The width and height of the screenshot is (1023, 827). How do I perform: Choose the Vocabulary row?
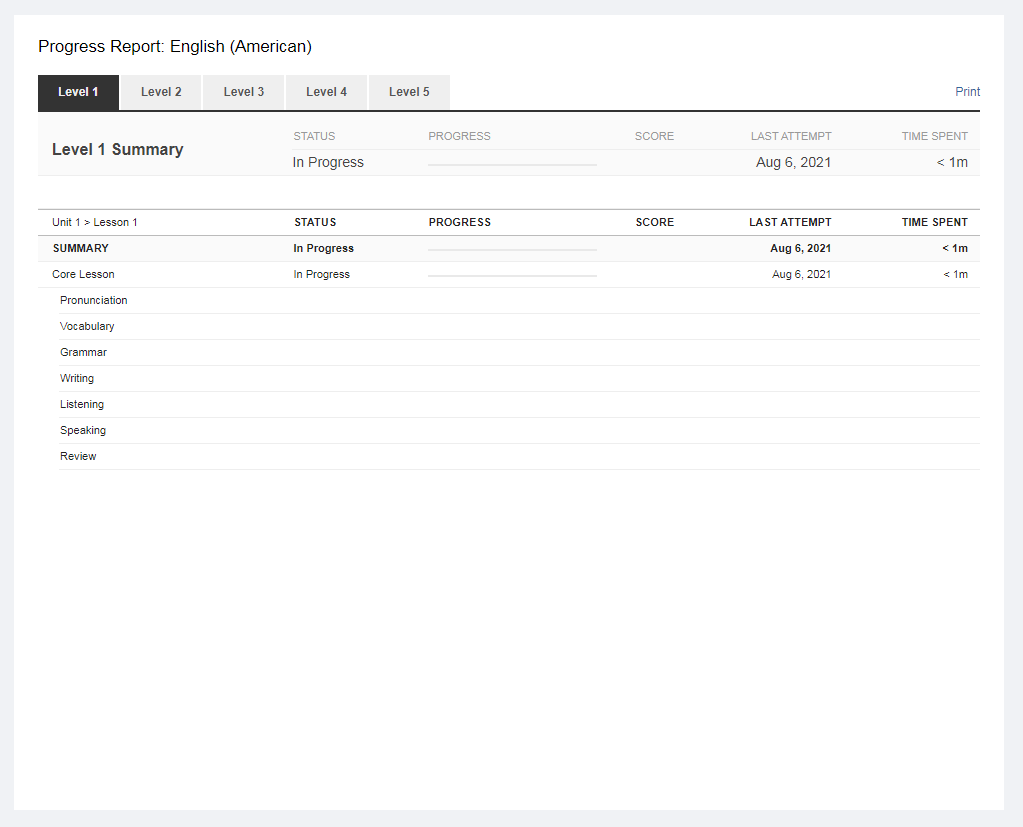click(x=87, y=327)
